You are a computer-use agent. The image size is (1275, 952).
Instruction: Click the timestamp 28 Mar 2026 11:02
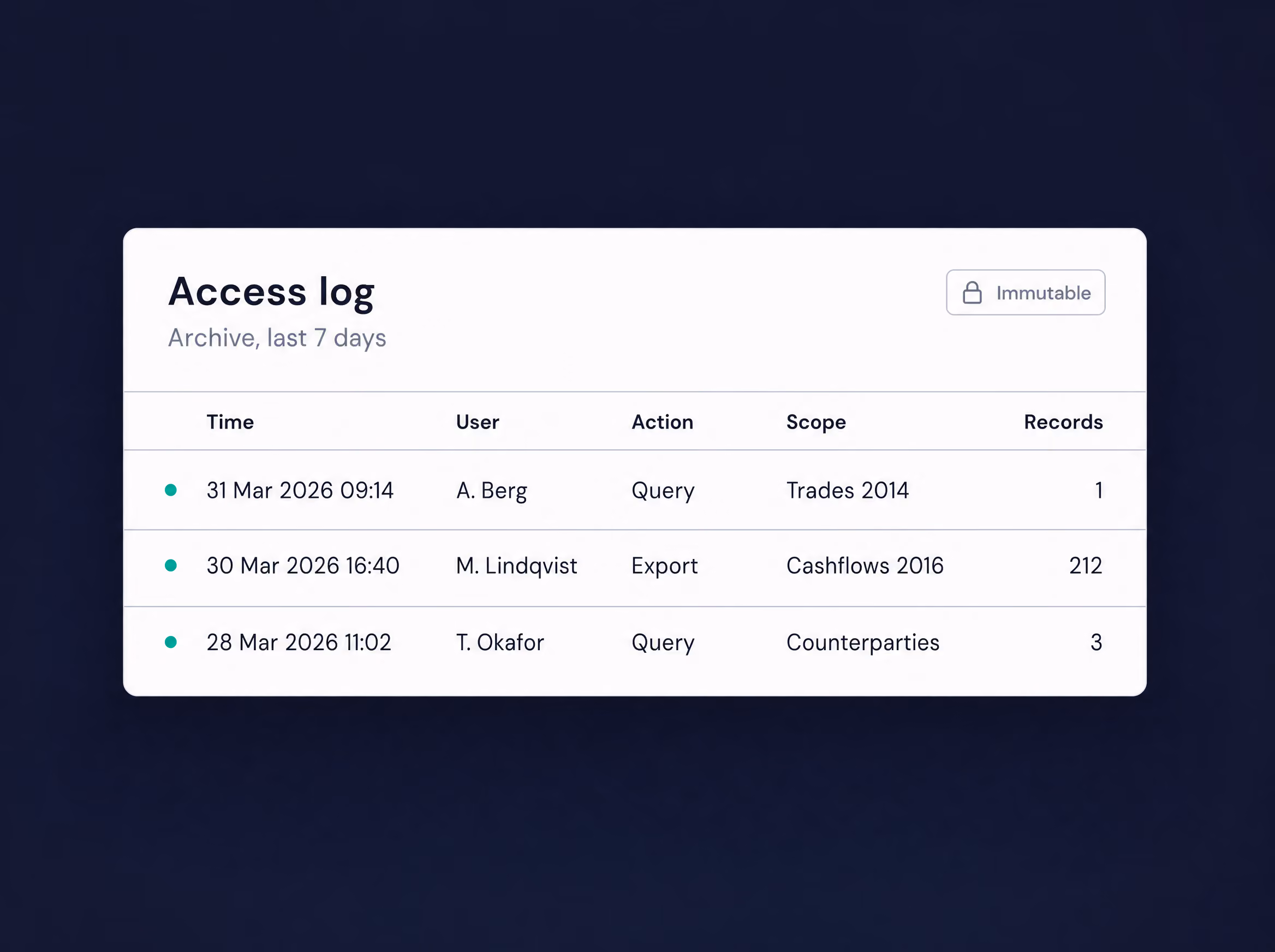pyautogui.click(x=299, y=642)
